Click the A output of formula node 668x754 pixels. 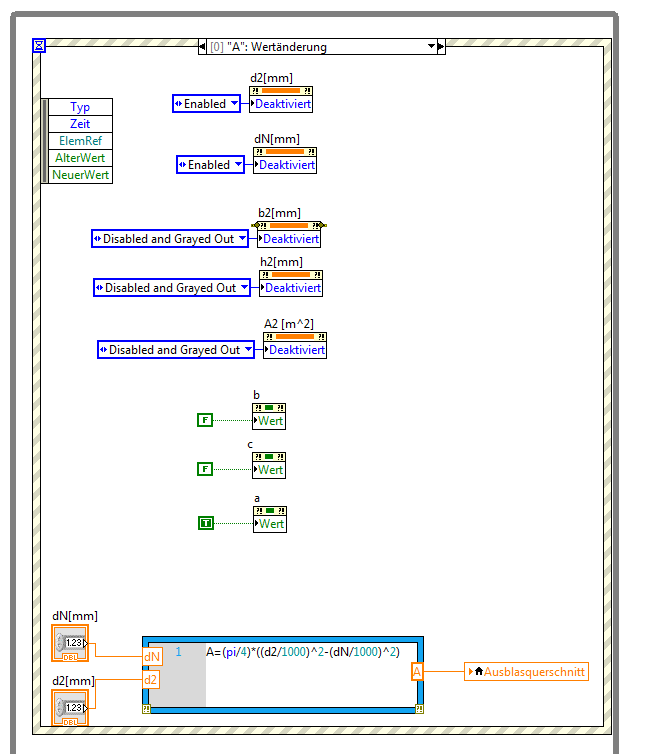417,671
